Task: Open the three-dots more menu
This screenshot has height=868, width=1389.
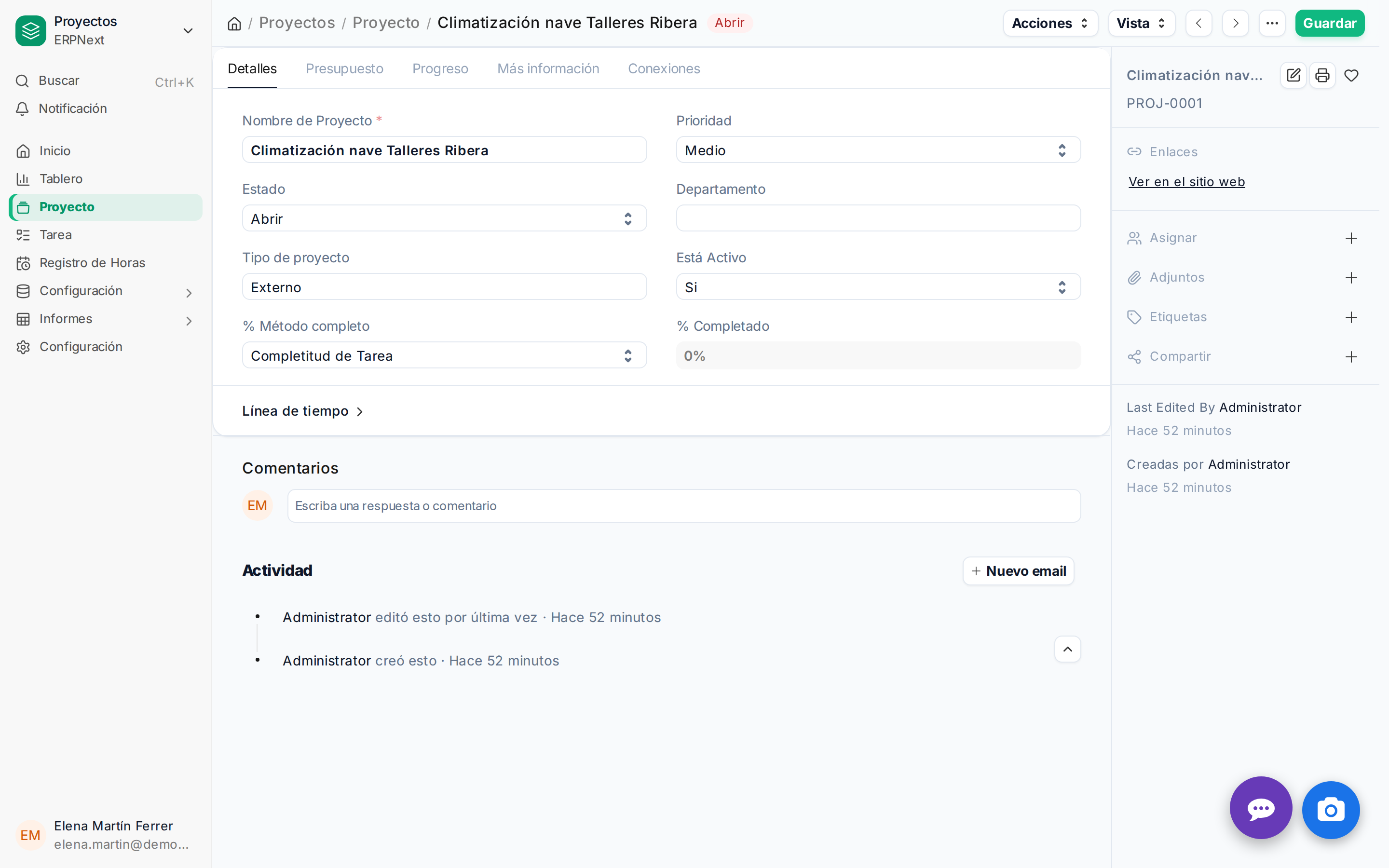Action: (x=1272, y=24)
